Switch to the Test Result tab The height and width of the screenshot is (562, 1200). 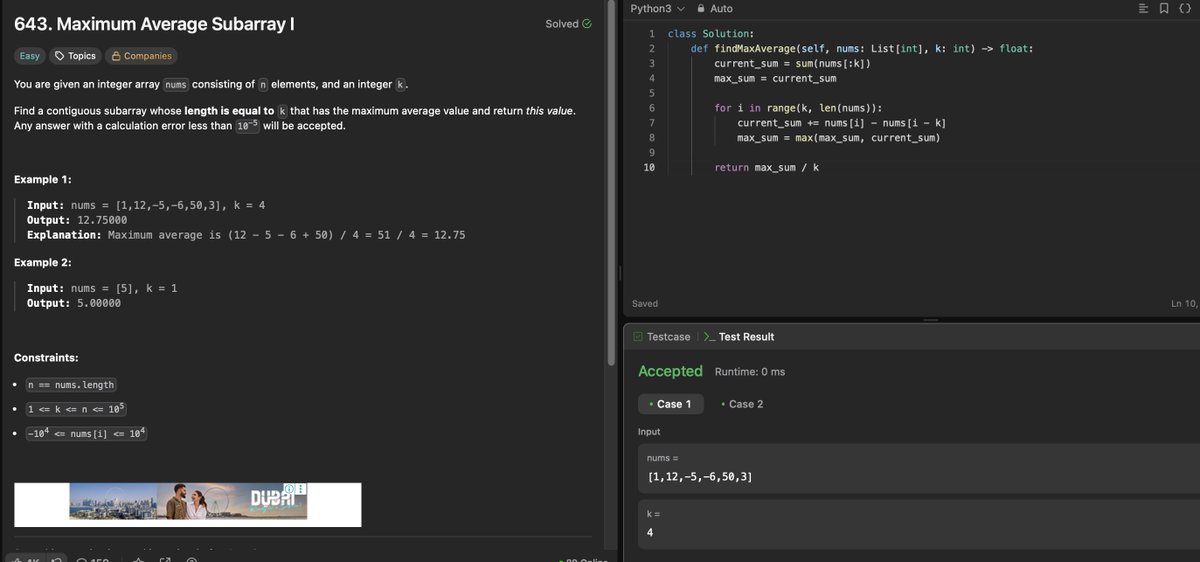coord(738,337)
